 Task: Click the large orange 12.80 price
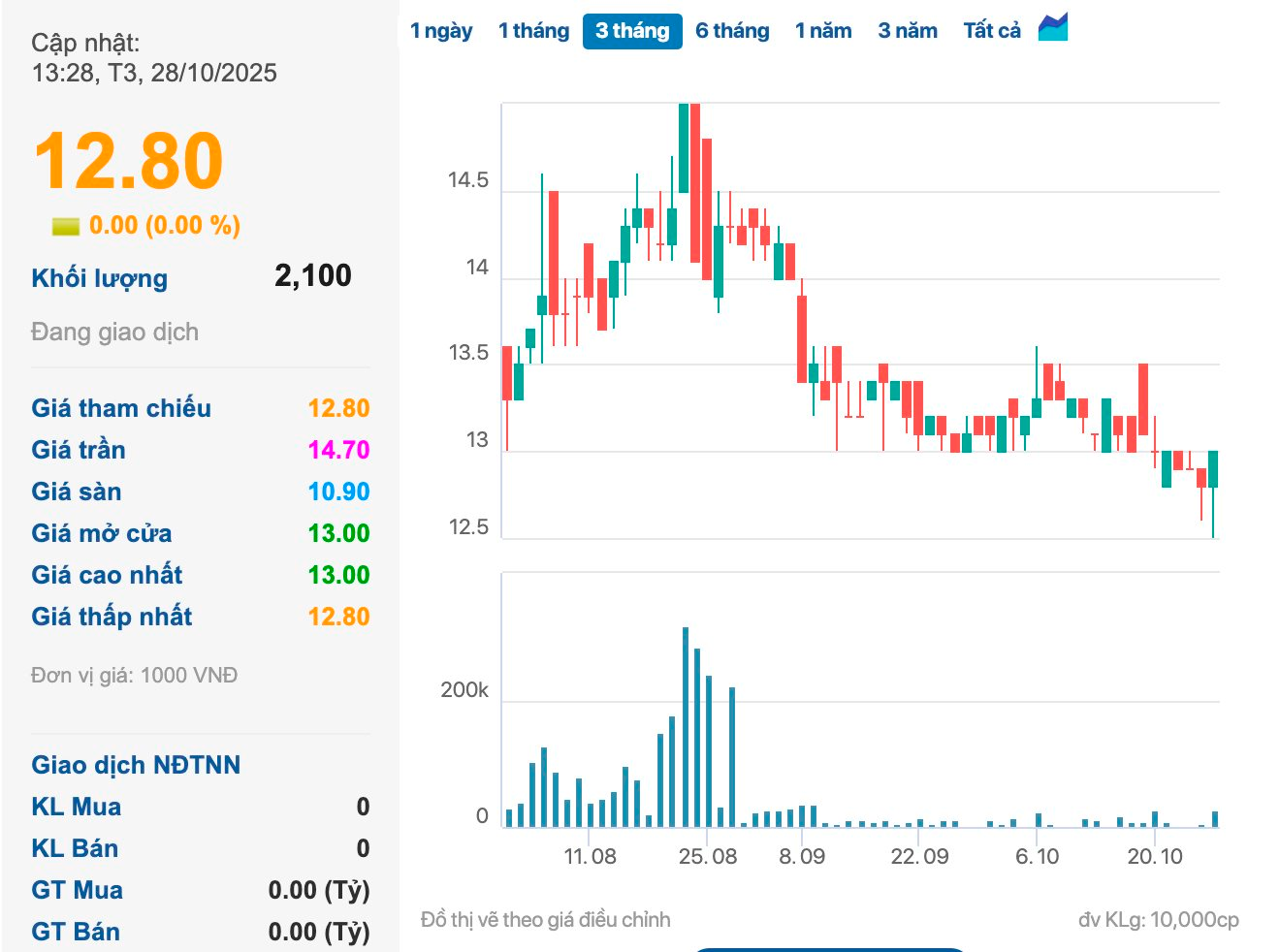(x=128, y=161)
